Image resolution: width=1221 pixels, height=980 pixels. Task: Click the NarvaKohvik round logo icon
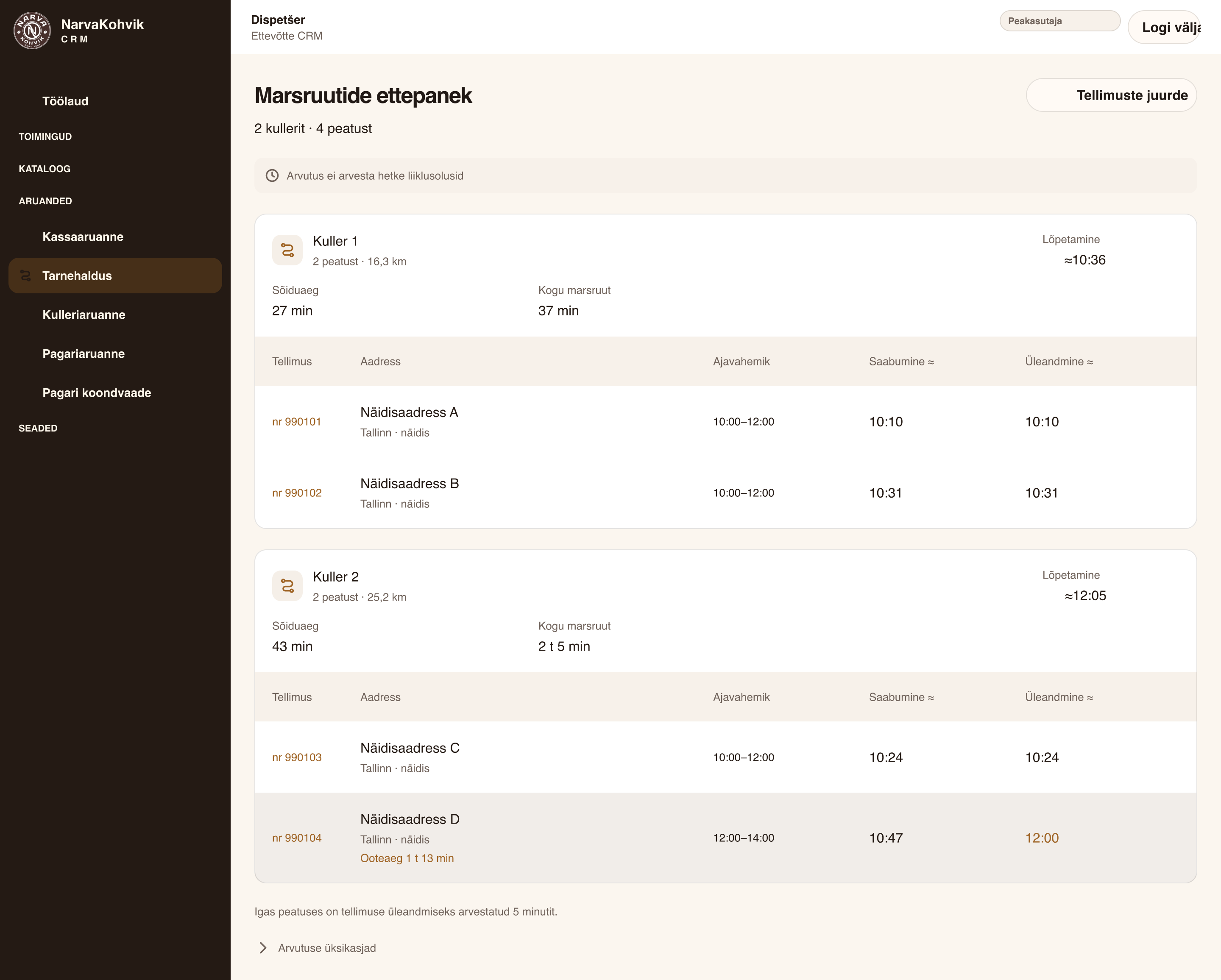(32, 31)
